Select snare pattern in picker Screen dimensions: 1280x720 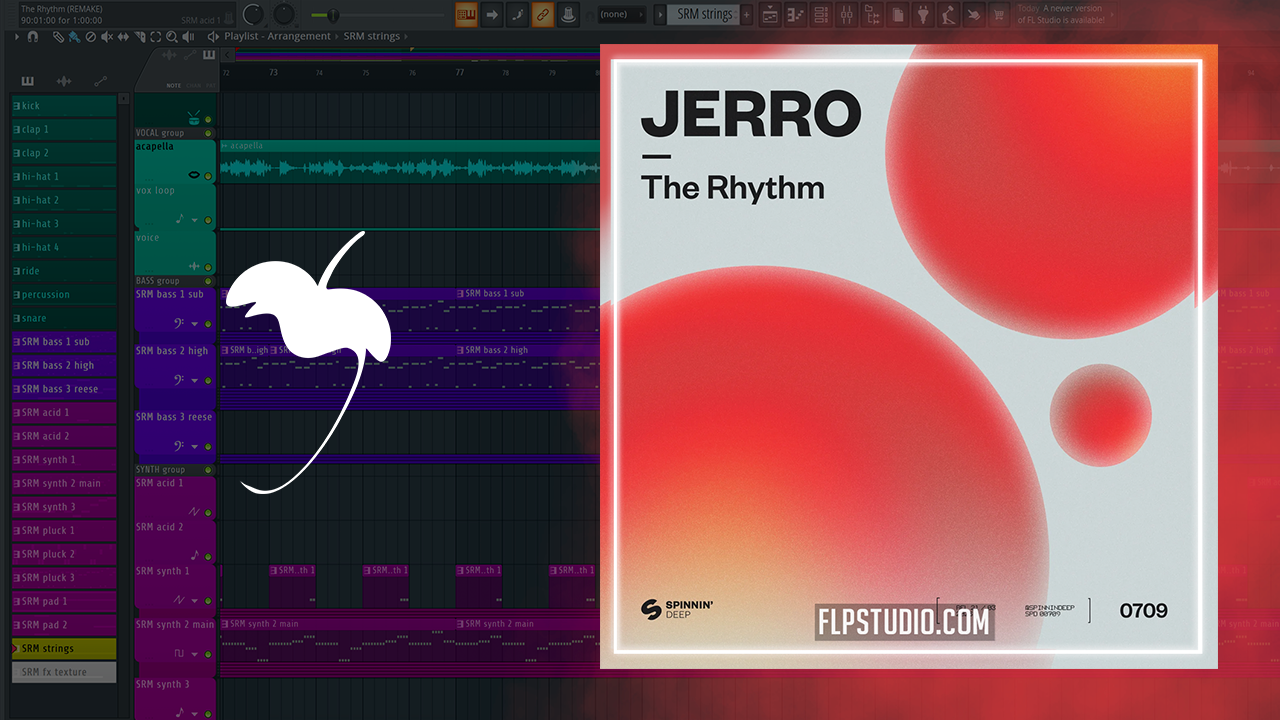[x=65, y=318]
